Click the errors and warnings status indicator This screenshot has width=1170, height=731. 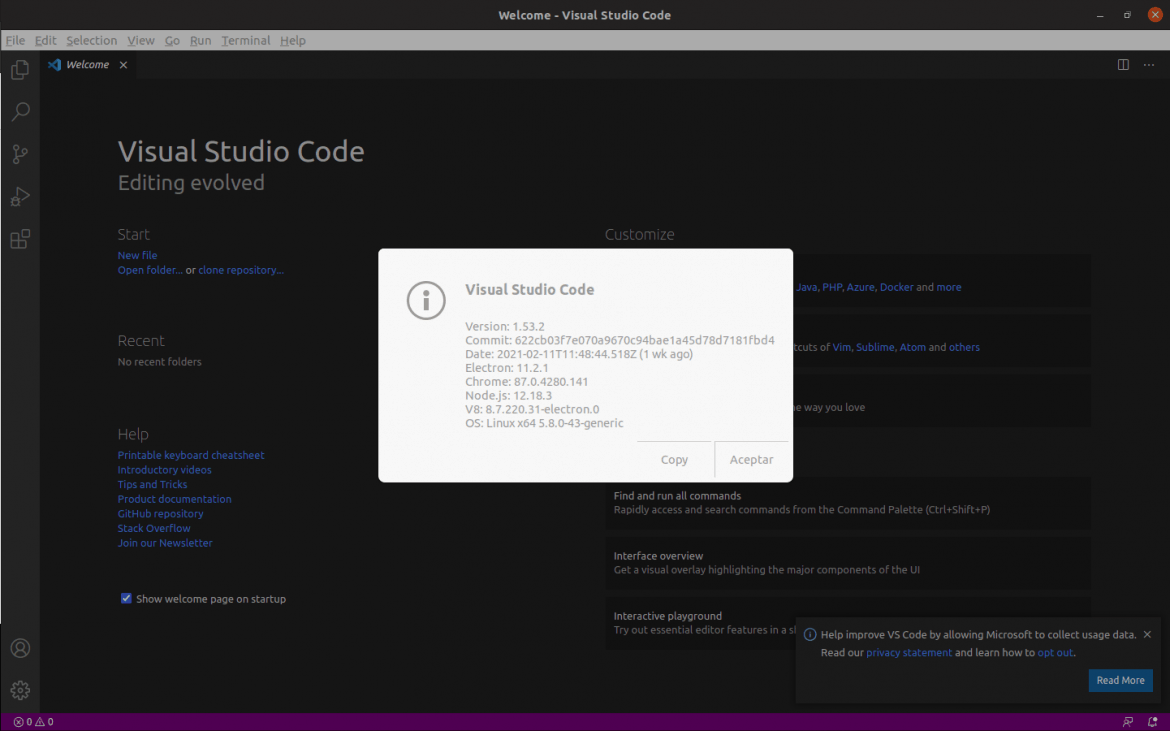[x=34, y=722]
